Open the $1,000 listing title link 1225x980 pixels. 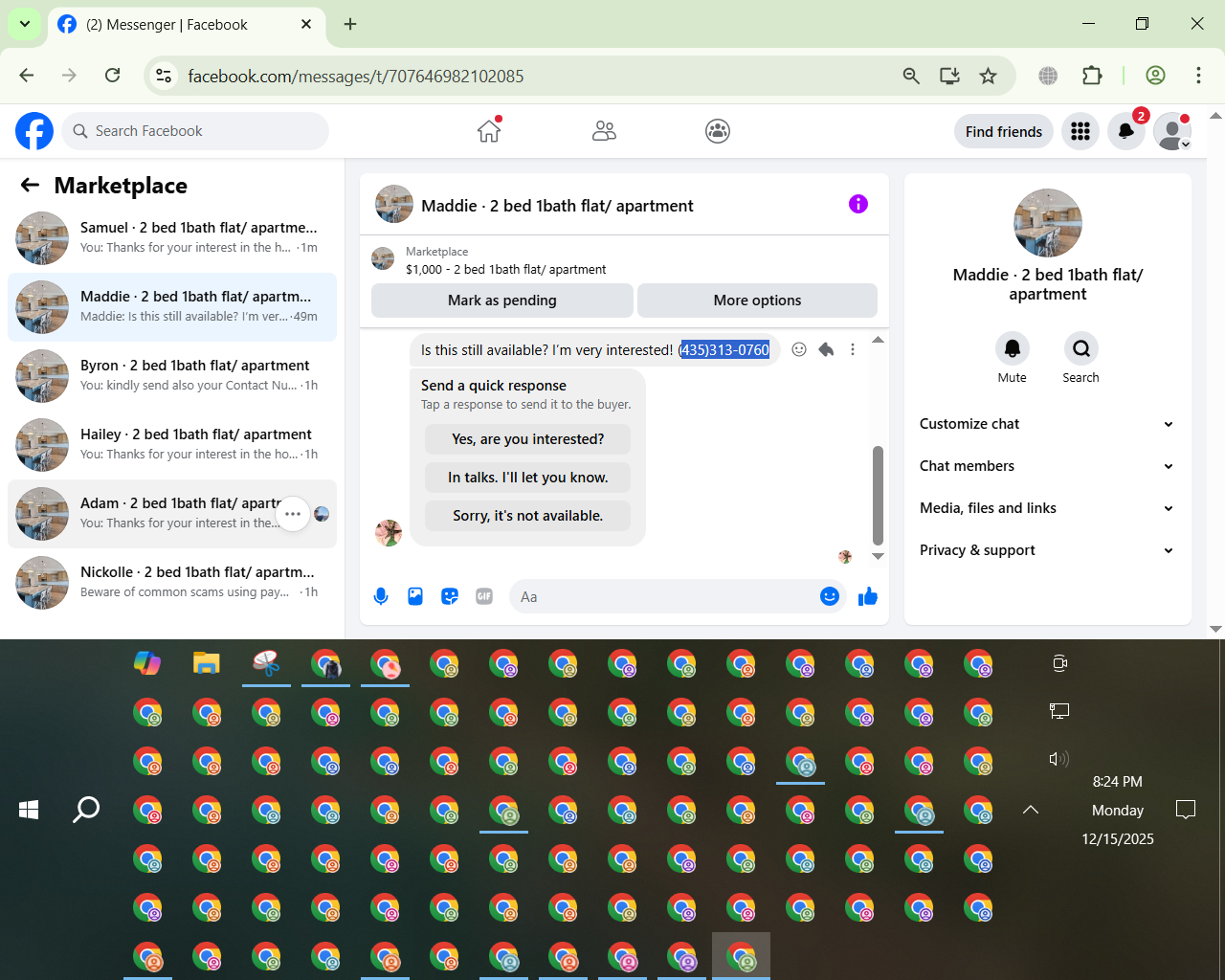point(505,269)
